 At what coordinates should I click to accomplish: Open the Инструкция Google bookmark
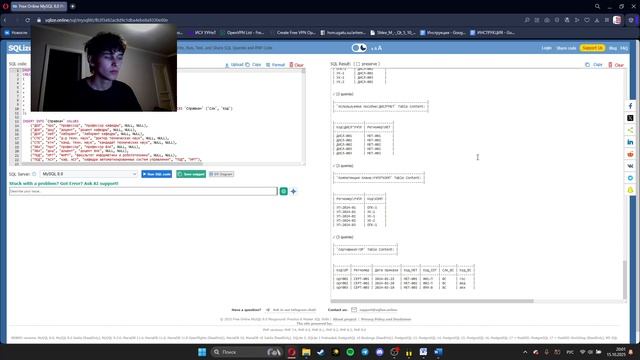[443, 33]
